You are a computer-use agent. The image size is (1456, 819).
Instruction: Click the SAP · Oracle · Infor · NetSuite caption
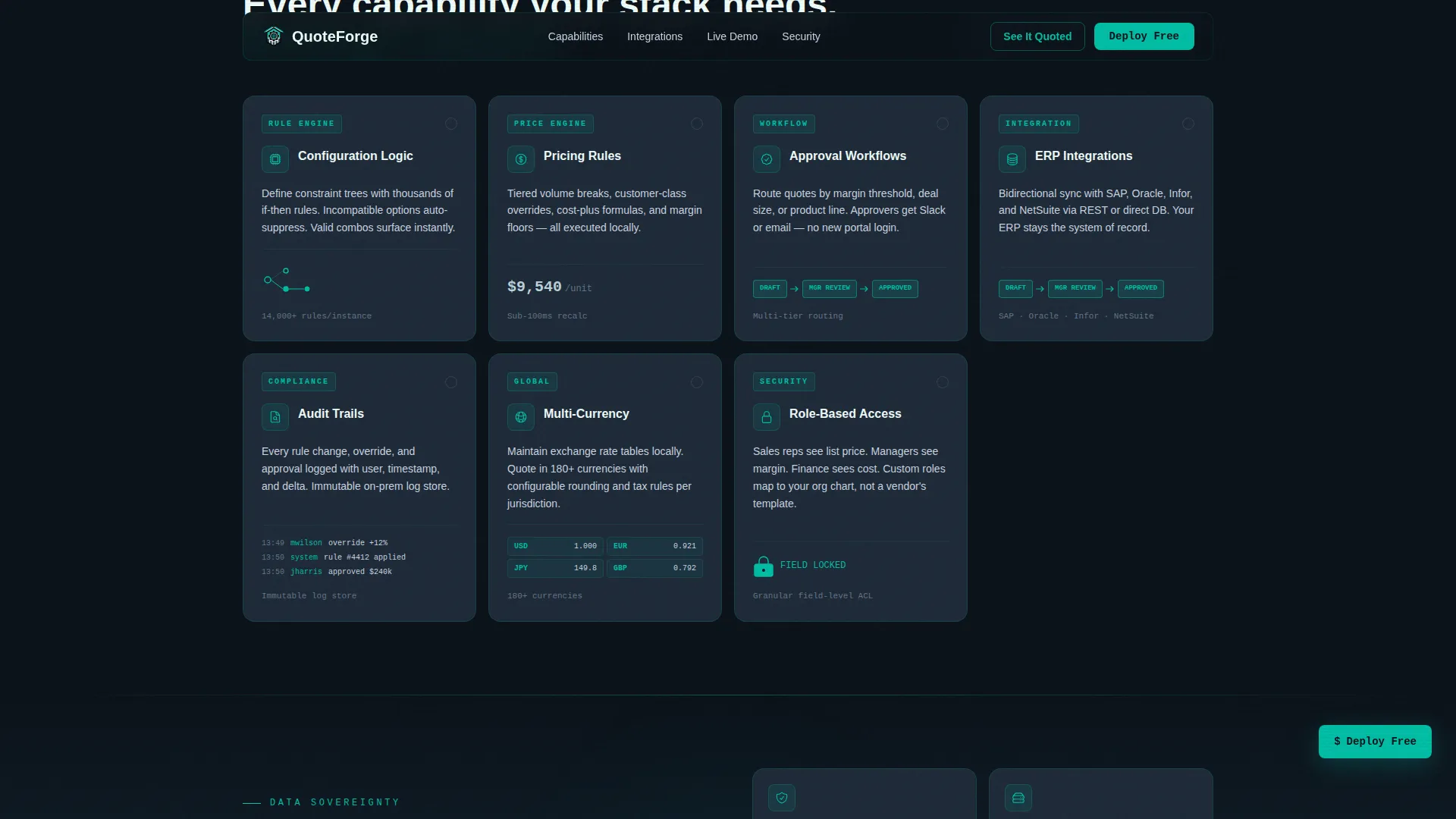[x=1075, y=316]
